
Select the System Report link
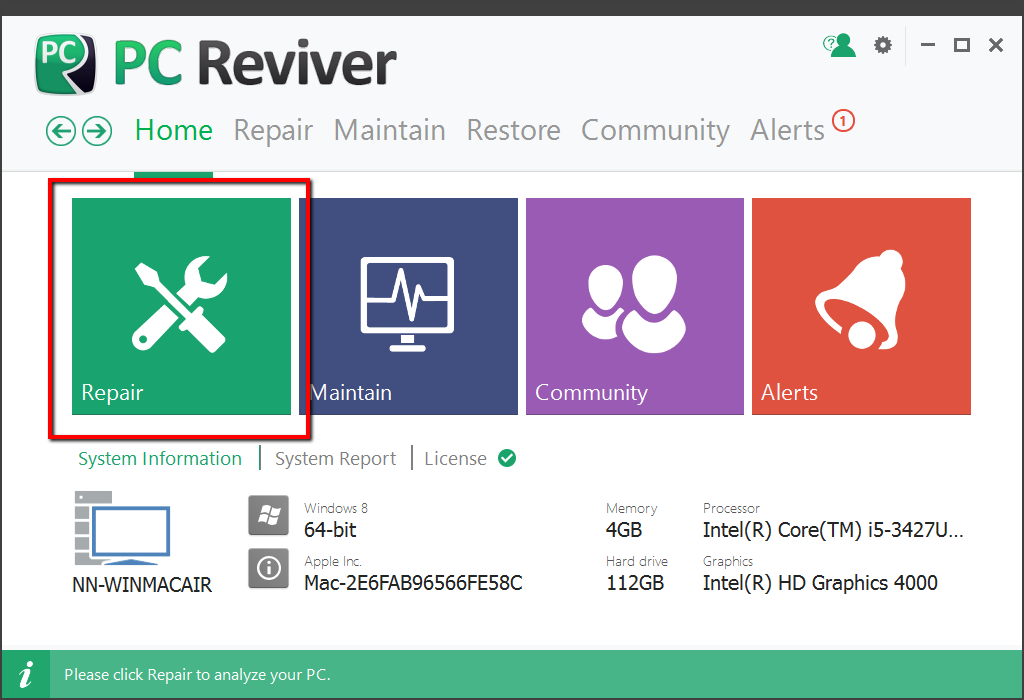coord(335,459)
